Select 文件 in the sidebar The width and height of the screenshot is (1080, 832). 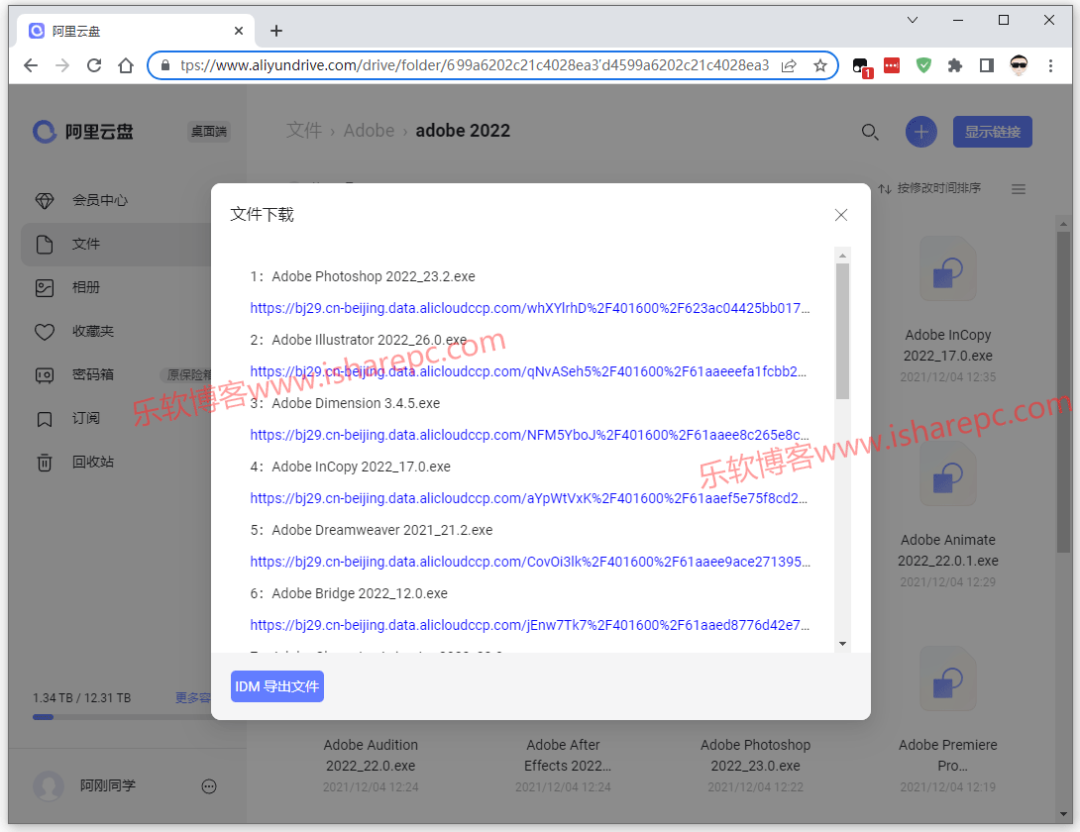coord(117,244)
